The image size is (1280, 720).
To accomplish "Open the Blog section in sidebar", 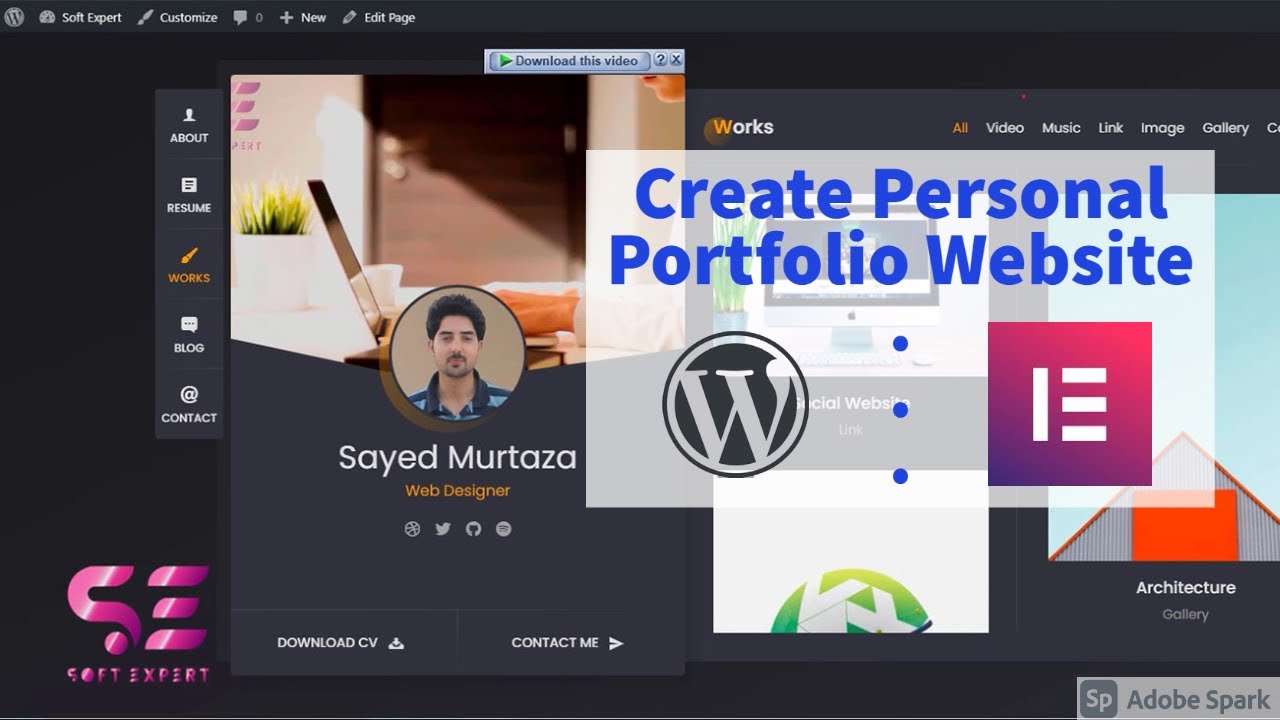I will [189, 336].
